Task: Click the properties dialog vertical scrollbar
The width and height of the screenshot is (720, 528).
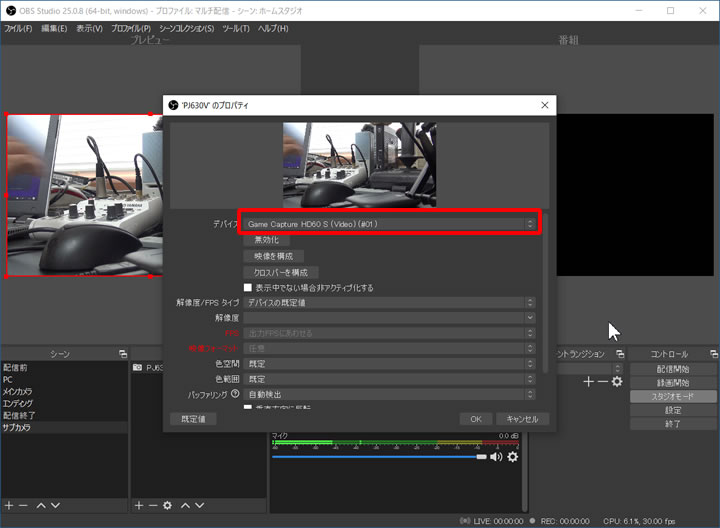Action: [546, 294]
